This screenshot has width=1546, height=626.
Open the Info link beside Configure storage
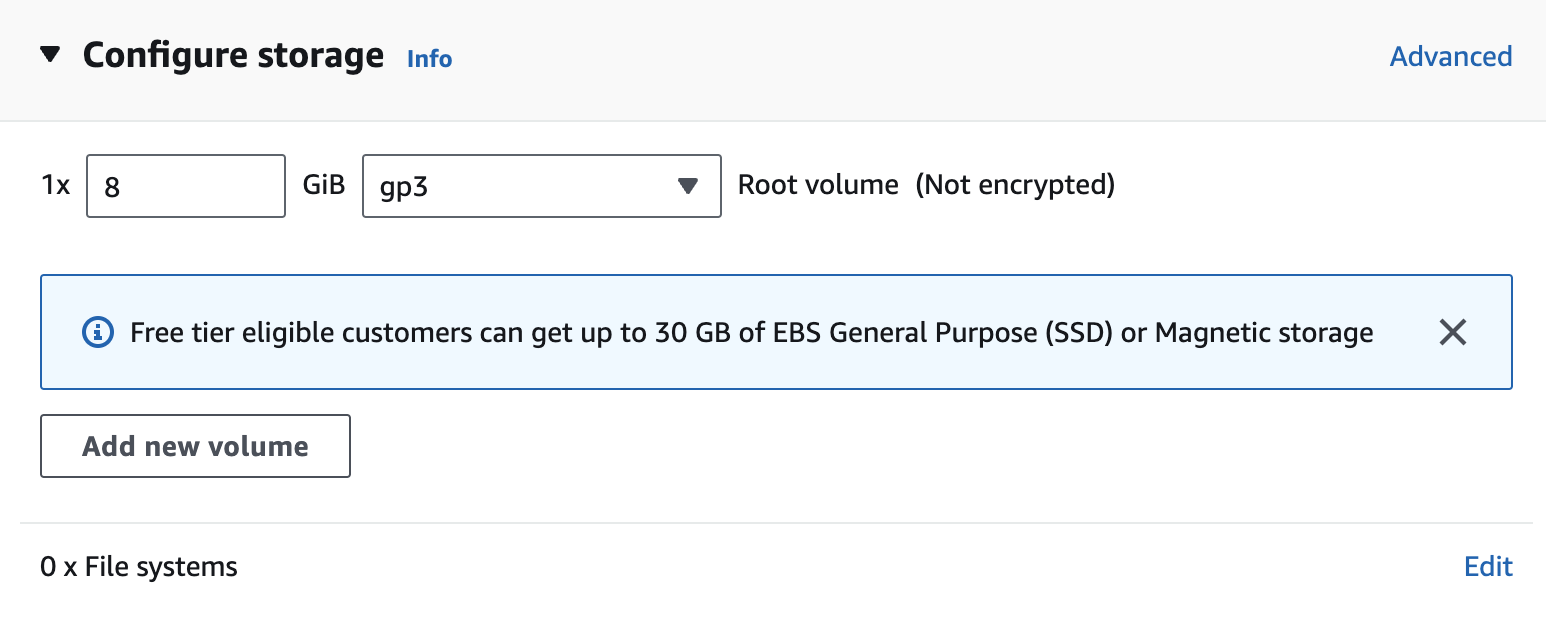(x=430, y=59)
